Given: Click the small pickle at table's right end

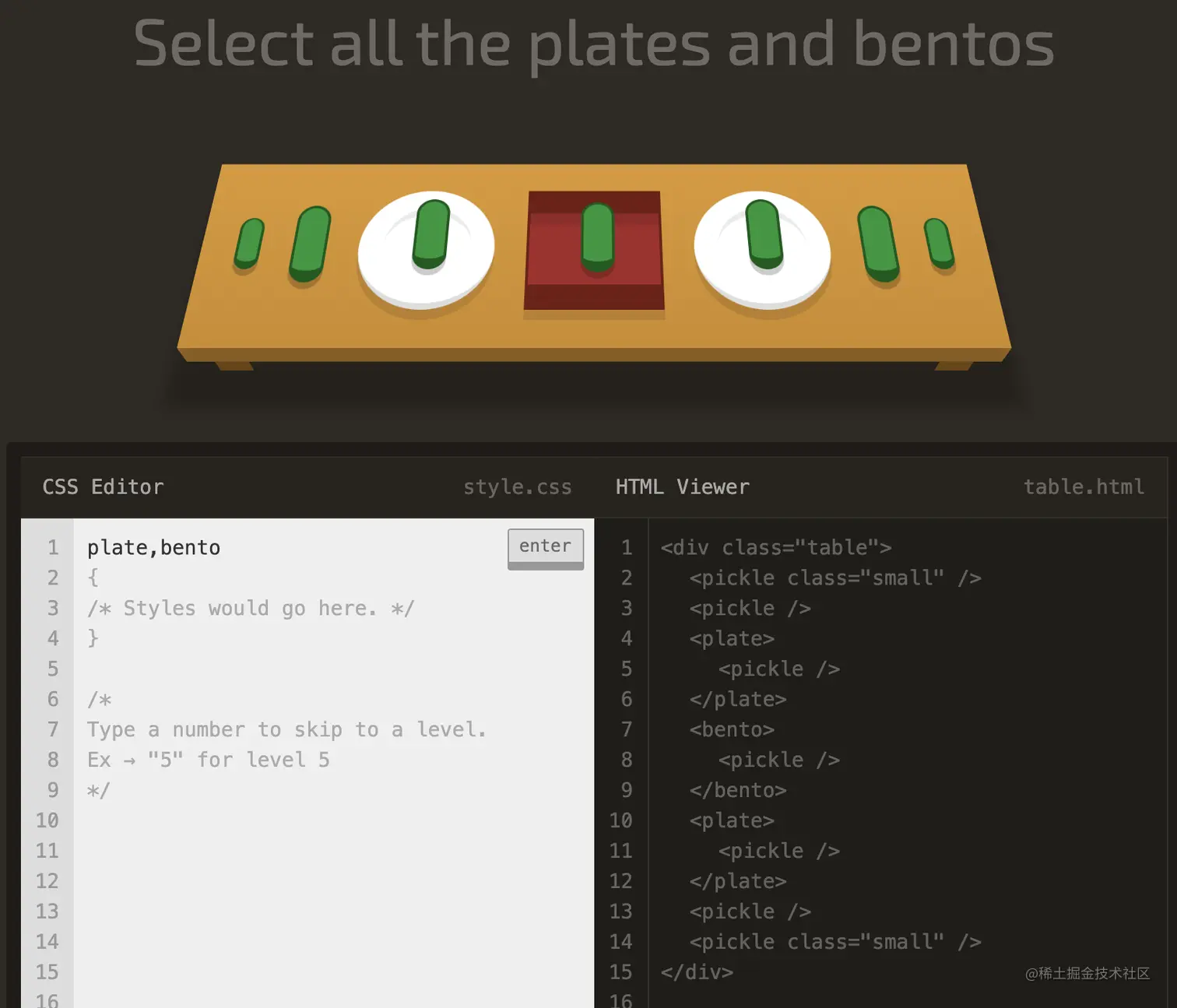Looking at the screenshot, I should click(939, 244).
